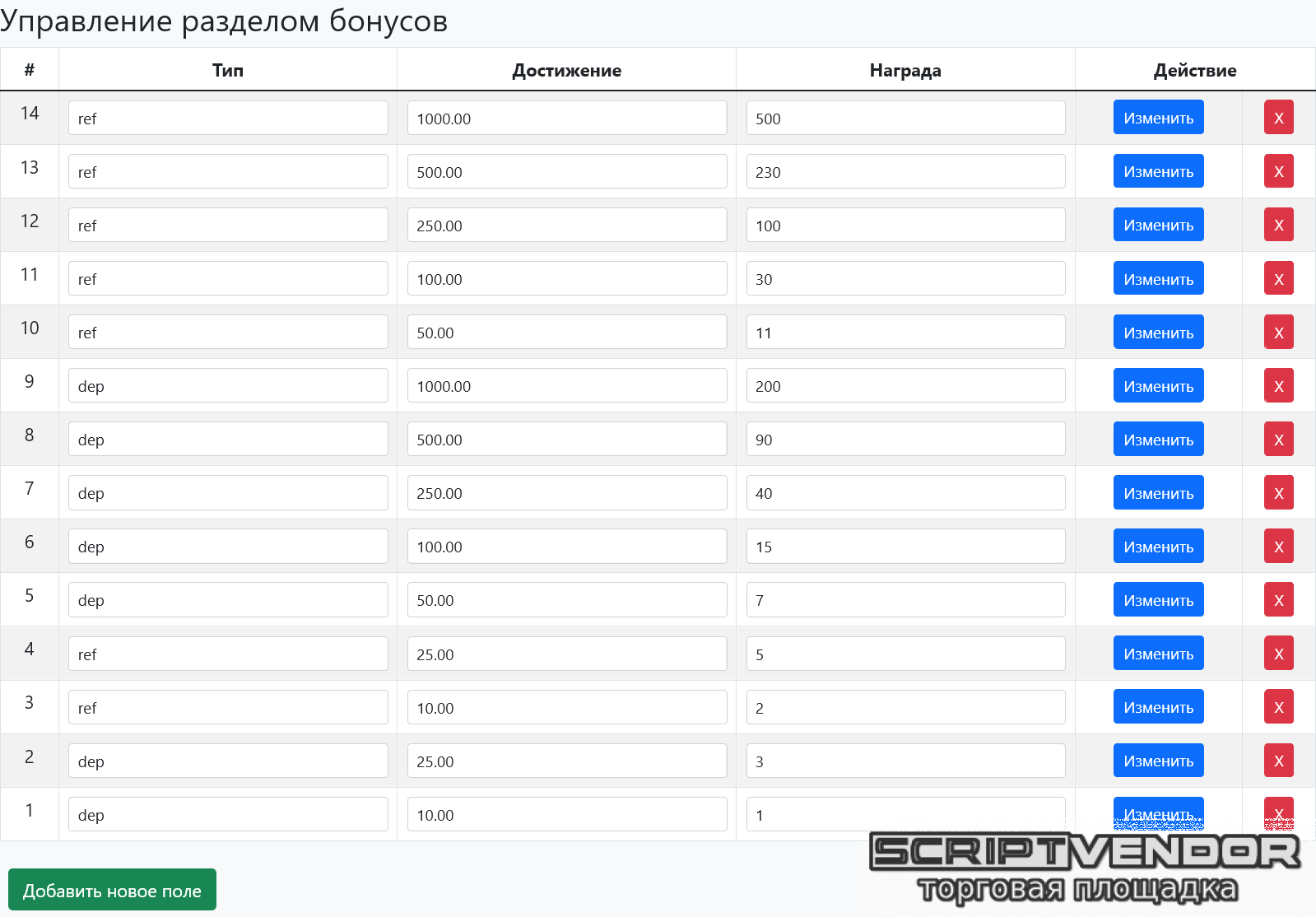Remove bonus row 2 with X
1316x917 pixels.
[1278, 761]
